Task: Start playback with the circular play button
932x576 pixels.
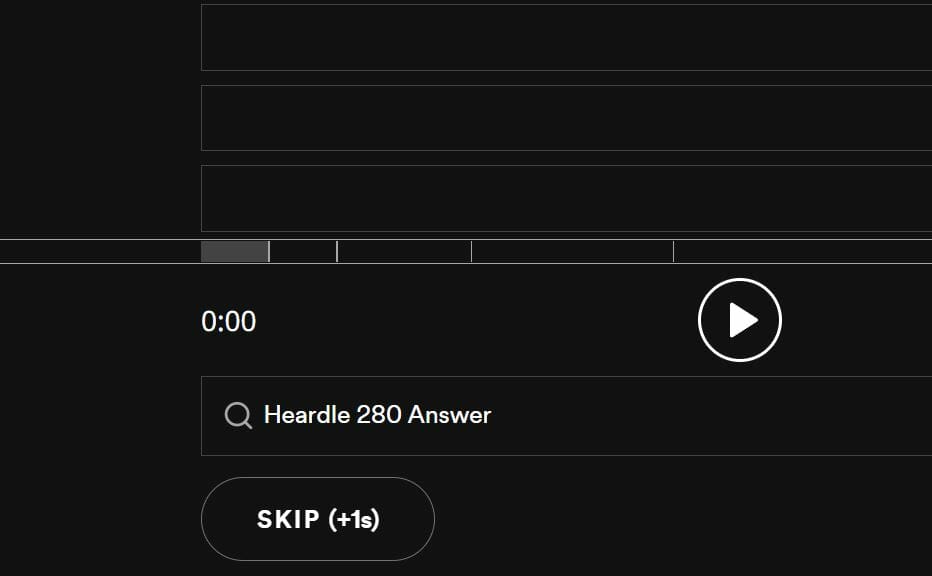Action: click(x=739, y=320)
